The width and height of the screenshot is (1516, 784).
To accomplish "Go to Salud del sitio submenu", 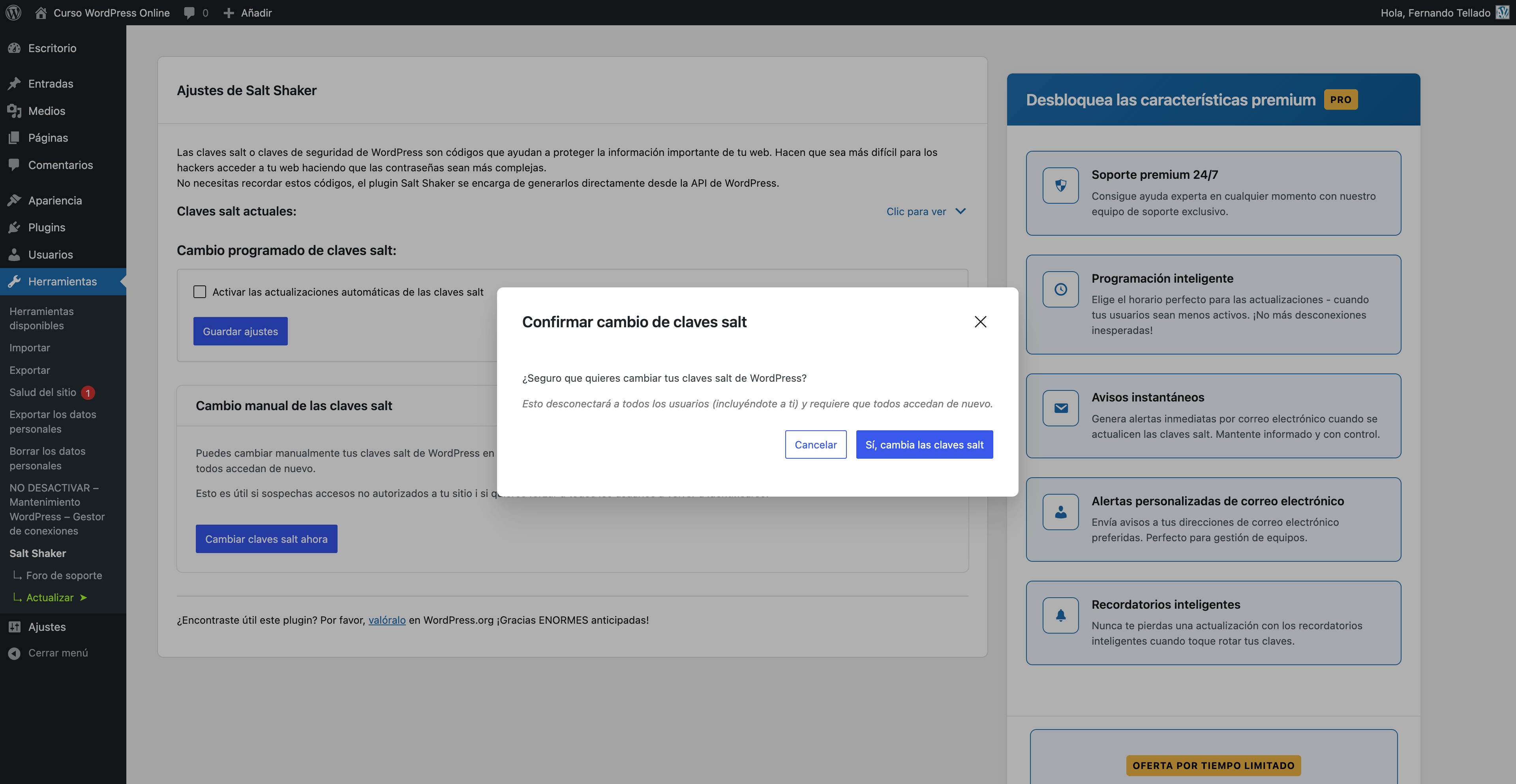I will 43,392.
